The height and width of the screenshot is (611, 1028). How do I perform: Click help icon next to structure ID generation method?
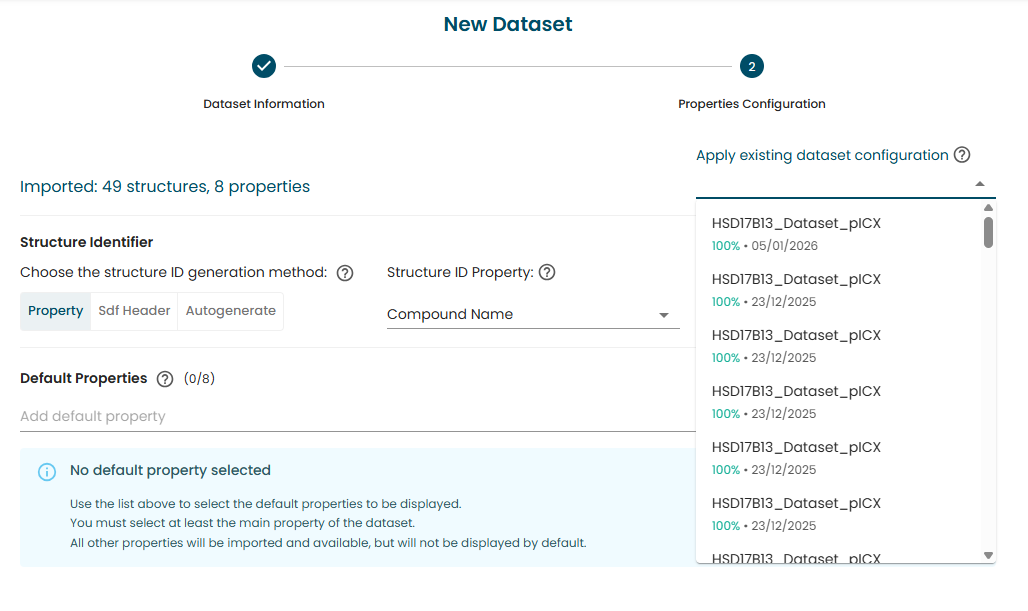345,273
